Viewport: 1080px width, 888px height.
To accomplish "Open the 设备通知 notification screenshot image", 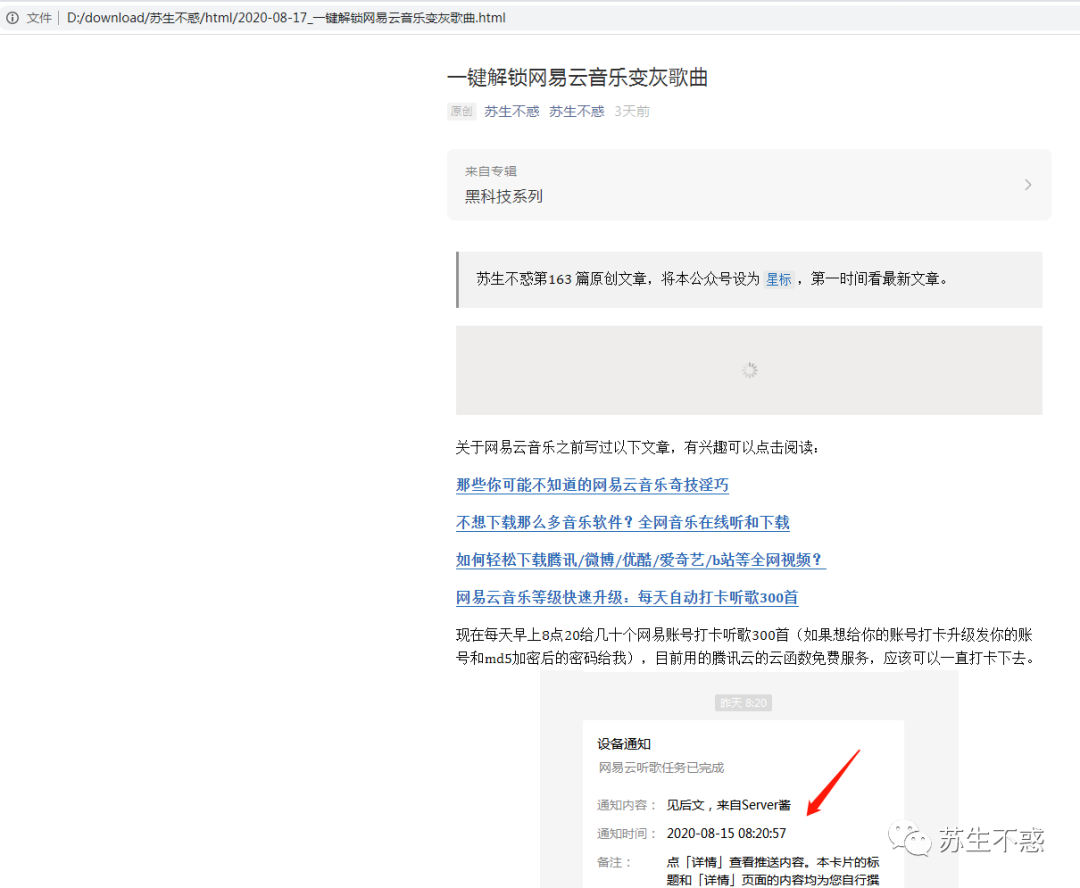I will click(749, 779).
